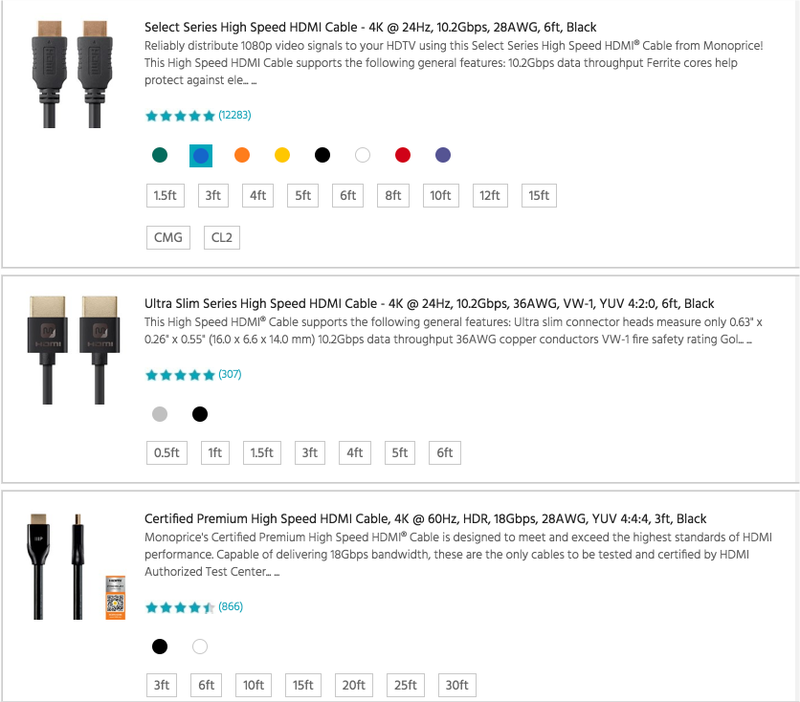This screenshot has height=702, width=800.
Task: Choose the purple color swatch
Action: pyautogui.click(x=443, y=155)
